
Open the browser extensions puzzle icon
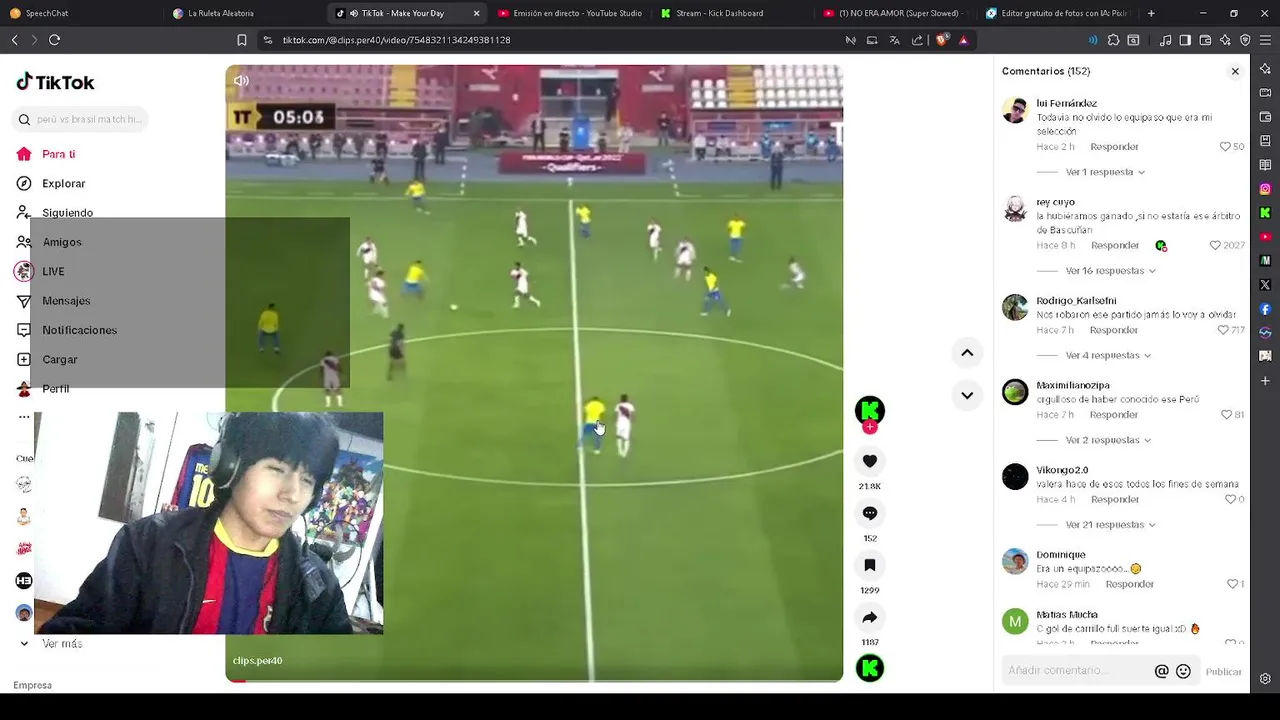(1113, 40)
